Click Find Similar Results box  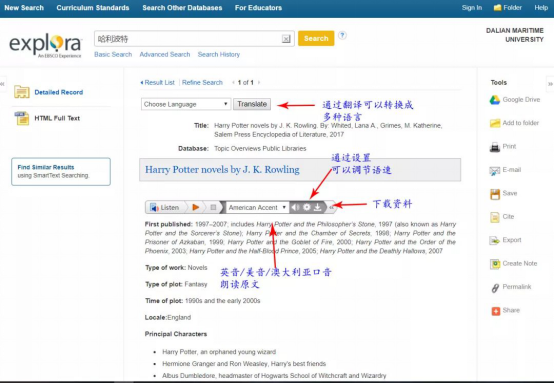pyautogui.click(x=61, y=172)
